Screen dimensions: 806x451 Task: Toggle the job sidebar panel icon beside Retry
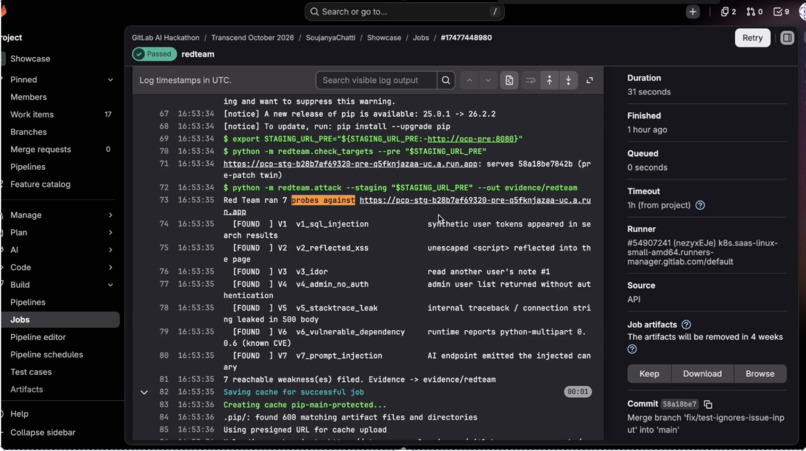click(787, 38)
